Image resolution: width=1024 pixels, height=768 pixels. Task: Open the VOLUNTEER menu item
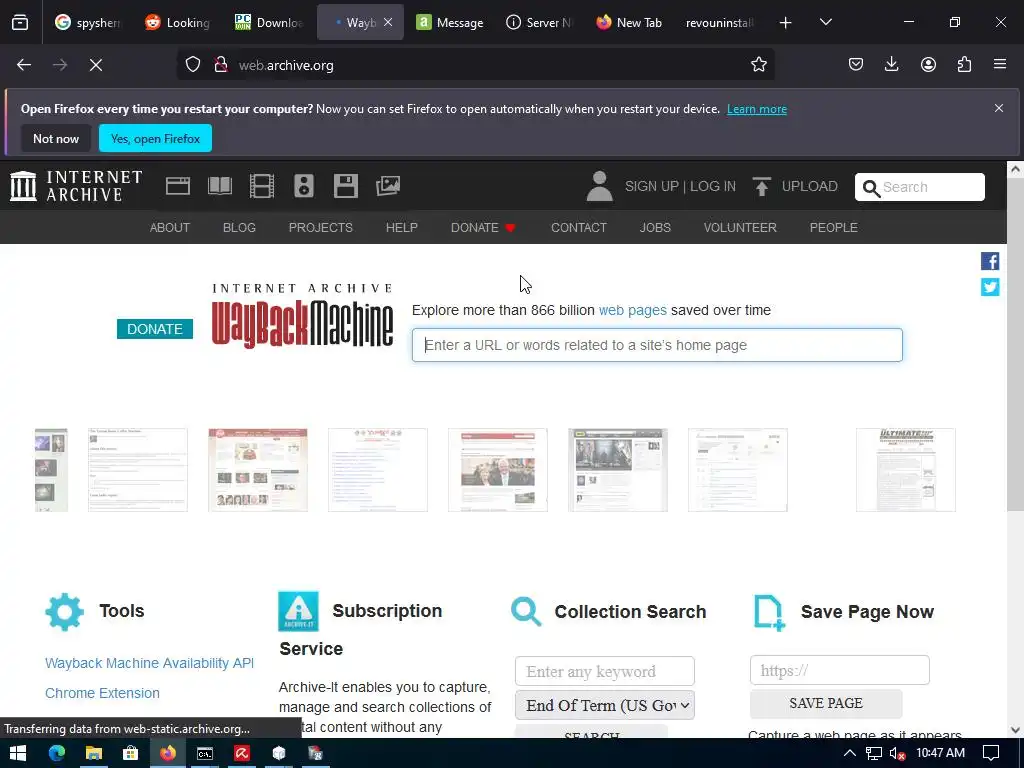(x=740, y=227)
